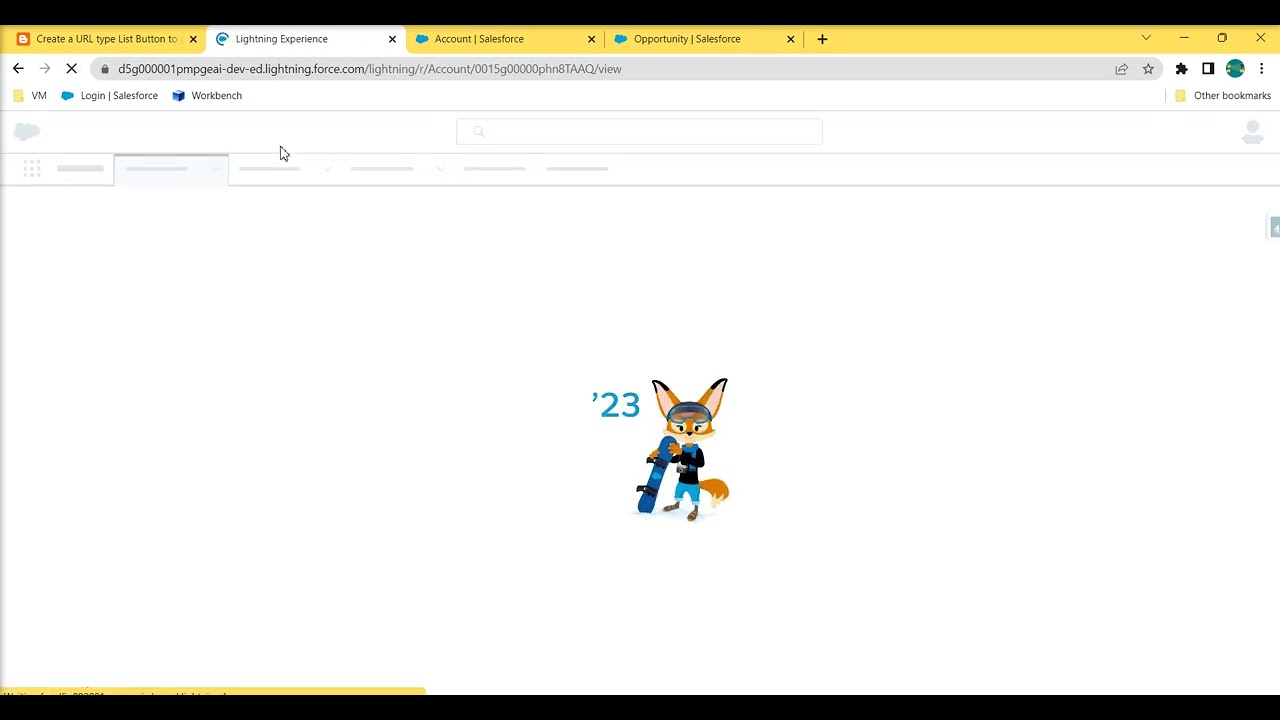Expand the utility panel tab on right edge
The height and width of the screenshot is (720, 1280).
click(x=1274, y=227)
